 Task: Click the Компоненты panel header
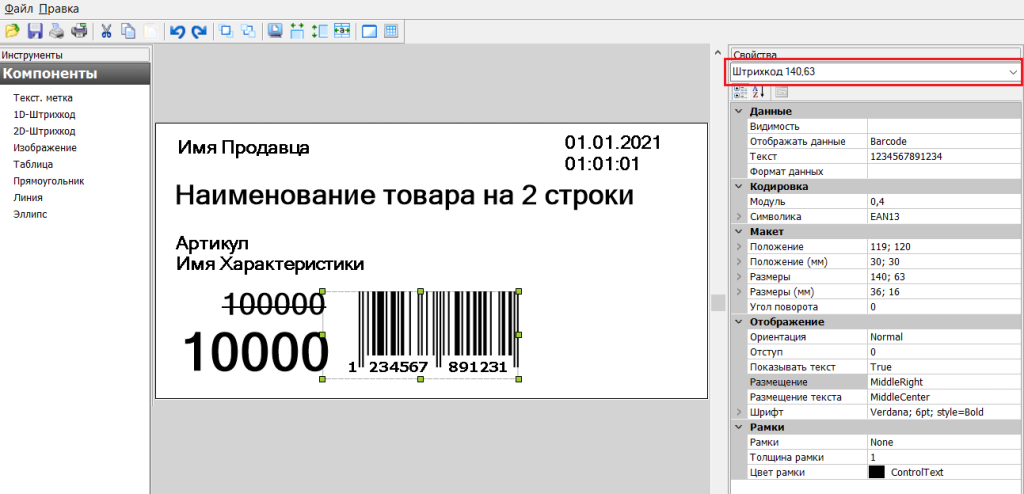(x=76, y=74)
